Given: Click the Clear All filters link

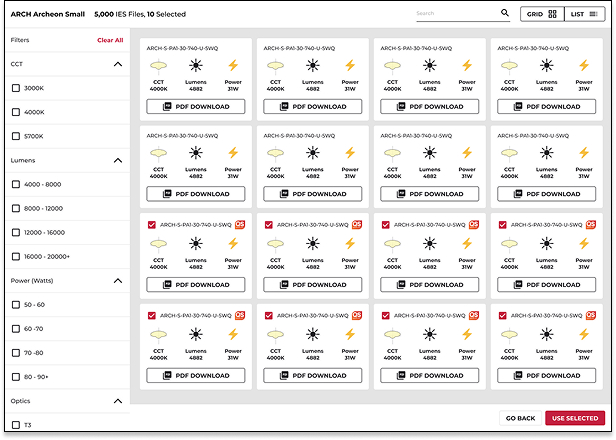Looking at the screenshot, I should click(110, 40).
